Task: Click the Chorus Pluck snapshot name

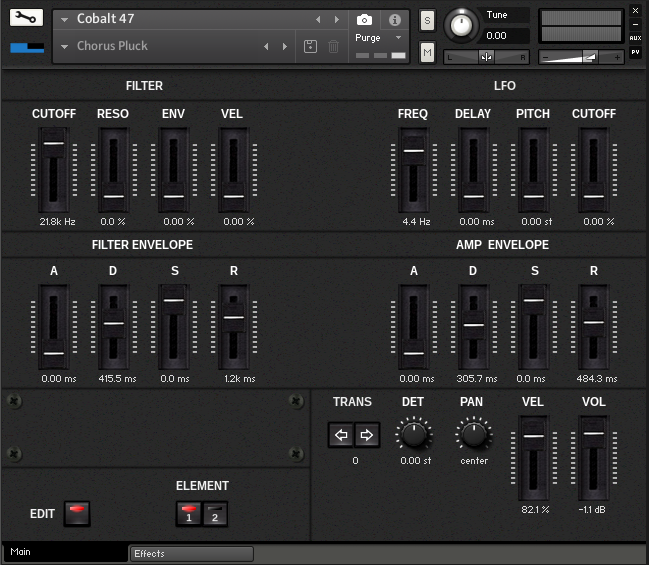Action: coord(112,46)
